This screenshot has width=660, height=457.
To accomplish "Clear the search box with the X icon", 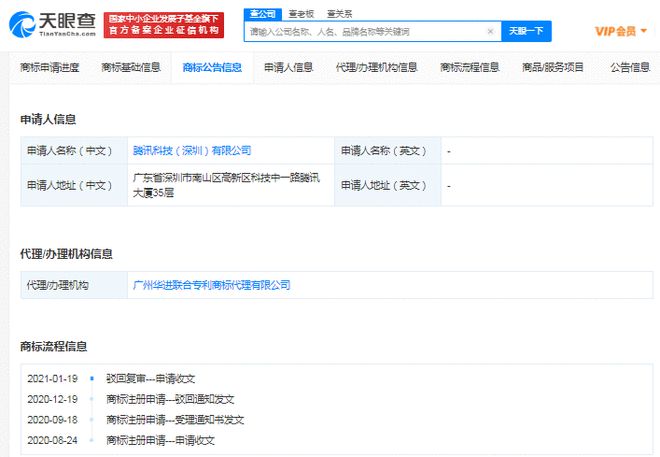I will (x=490, y=32).
